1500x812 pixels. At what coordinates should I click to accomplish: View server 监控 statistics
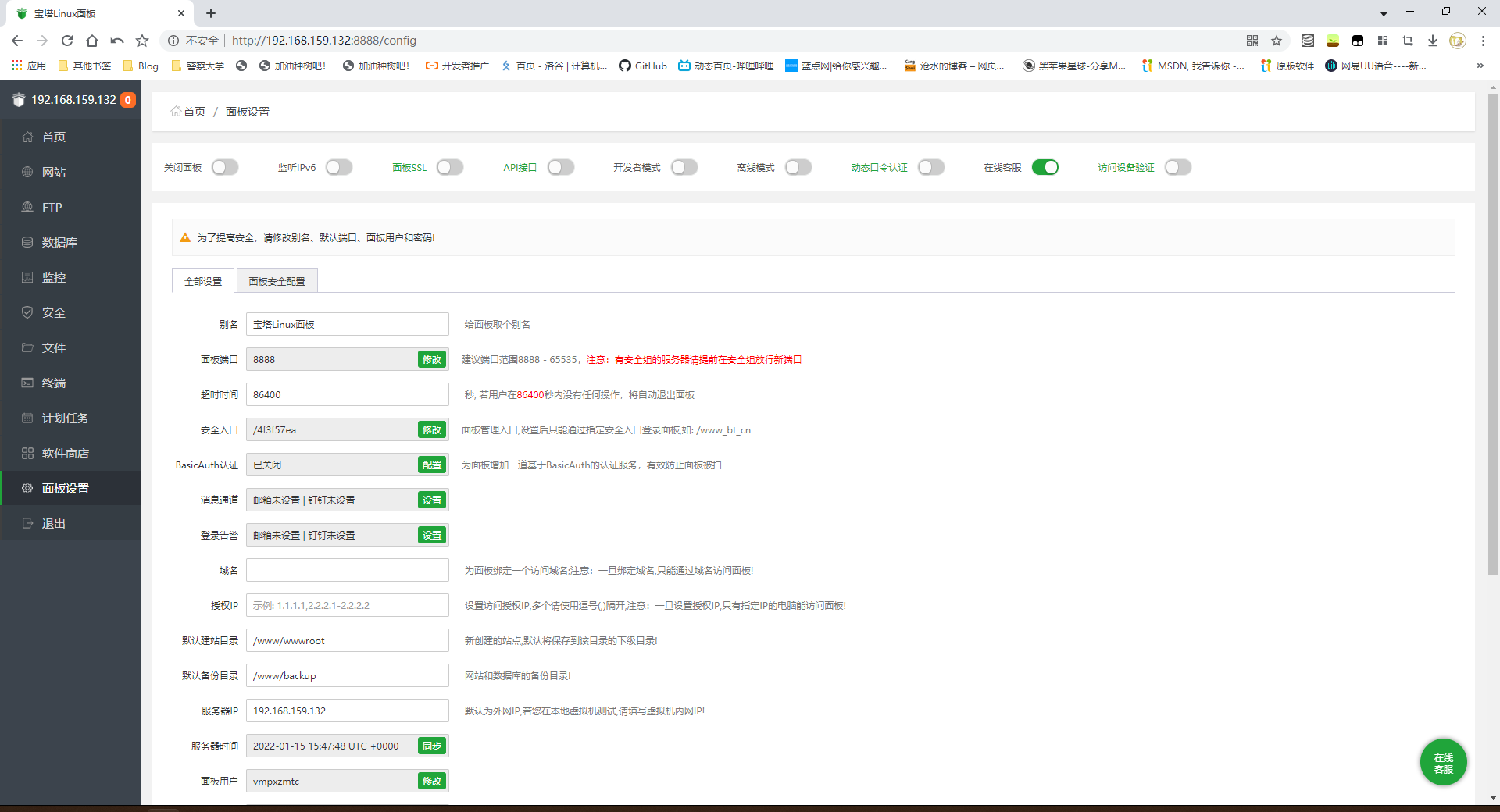(x=52, y=277)
